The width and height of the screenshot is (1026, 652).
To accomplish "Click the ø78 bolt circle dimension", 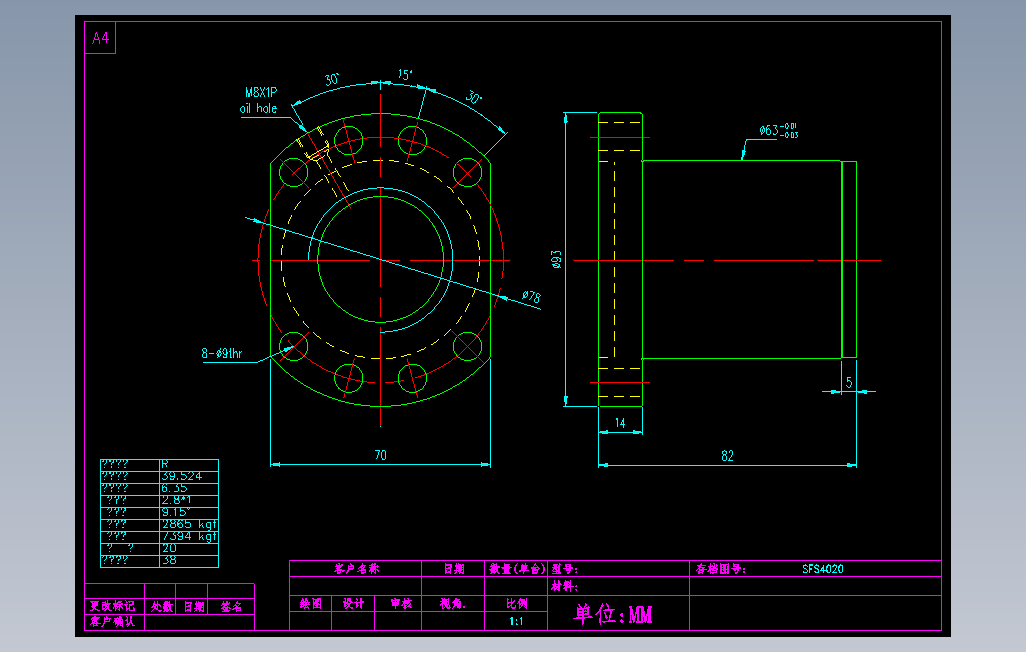I will tap(532, 297).
